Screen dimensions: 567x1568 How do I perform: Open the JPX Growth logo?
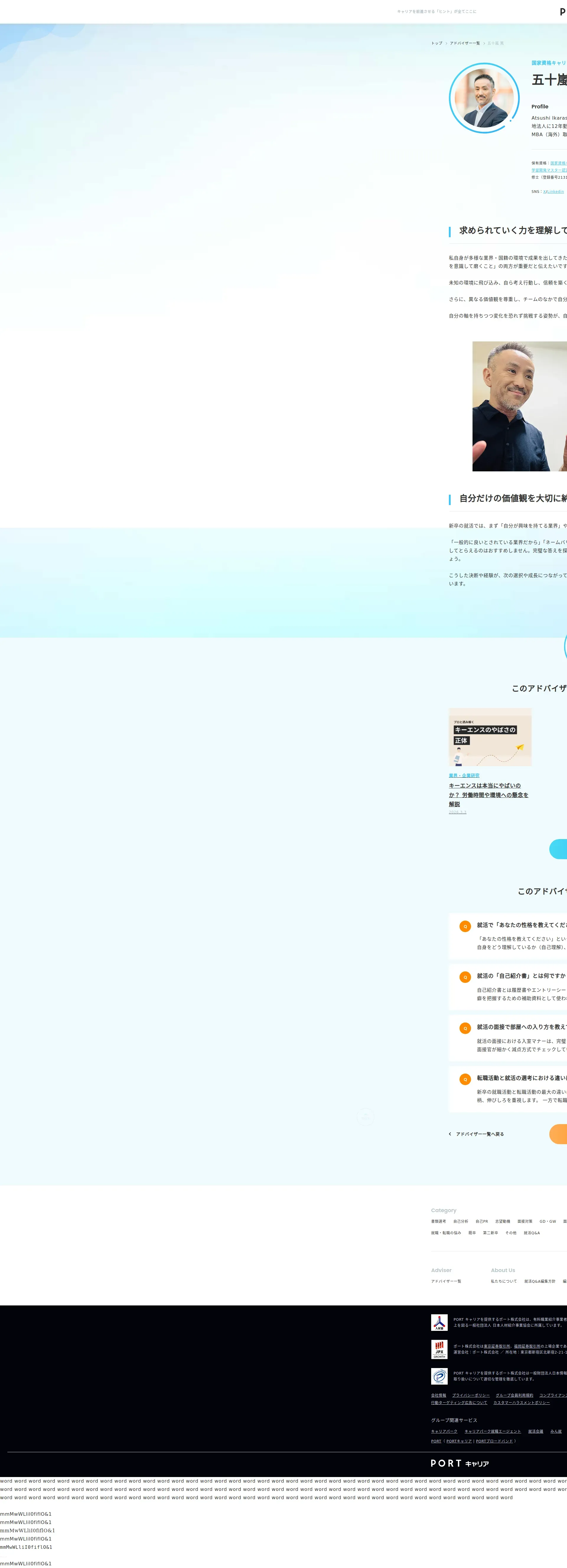coord(439,1349)
